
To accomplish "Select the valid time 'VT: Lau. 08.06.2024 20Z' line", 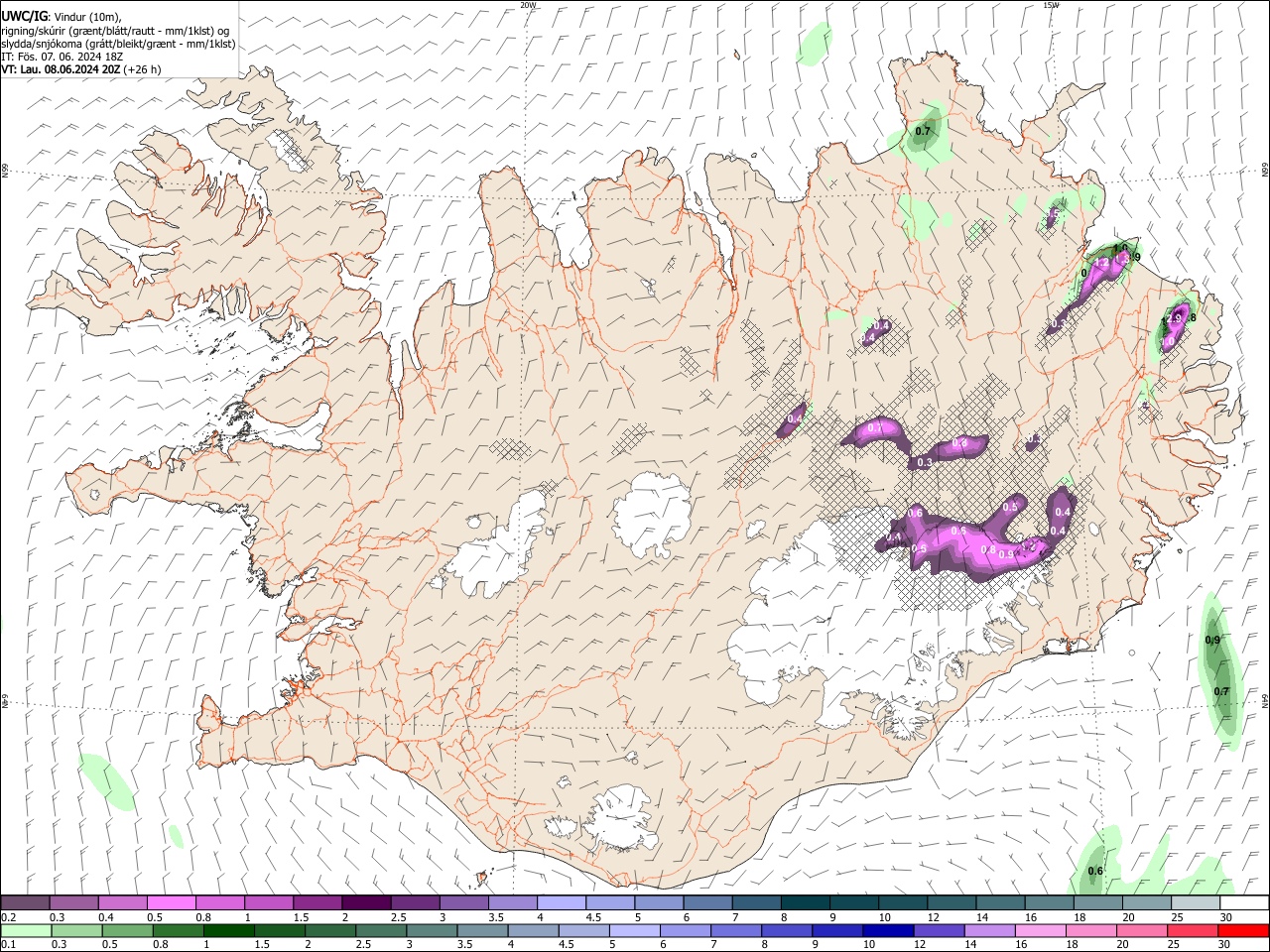I will click(x=62, y=69).
